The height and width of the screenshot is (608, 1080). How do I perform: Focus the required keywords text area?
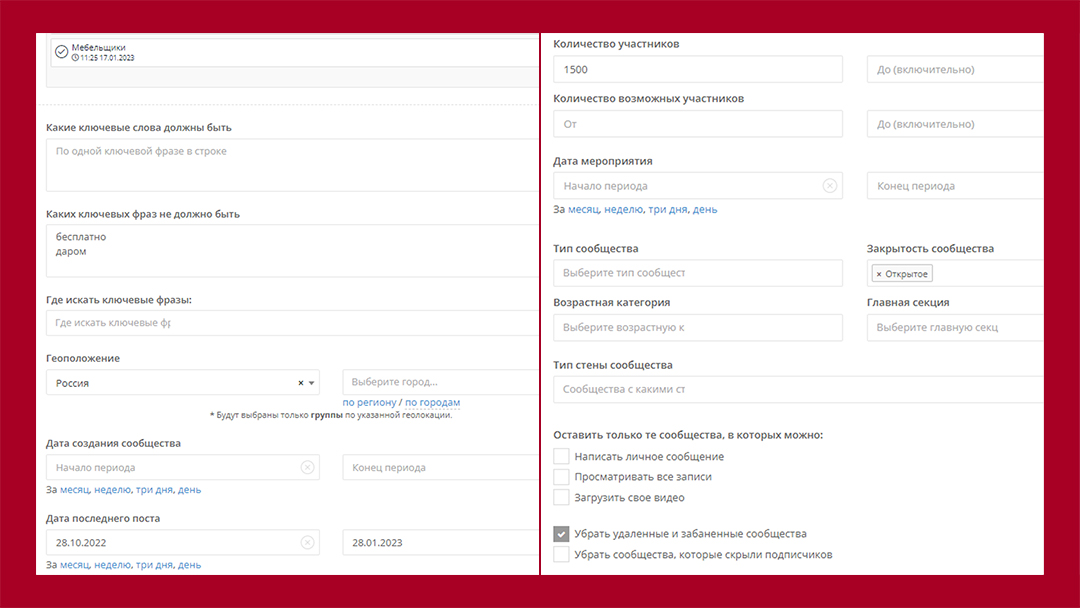click(292, 165)
